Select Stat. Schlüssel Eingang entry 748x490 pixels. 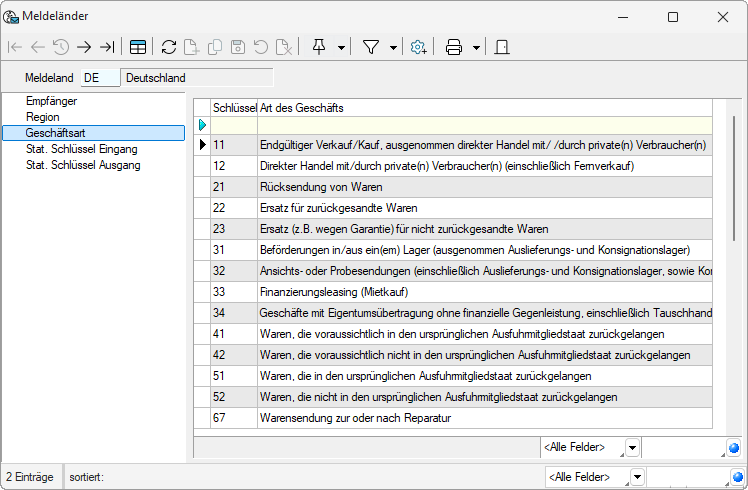(83, 149)
